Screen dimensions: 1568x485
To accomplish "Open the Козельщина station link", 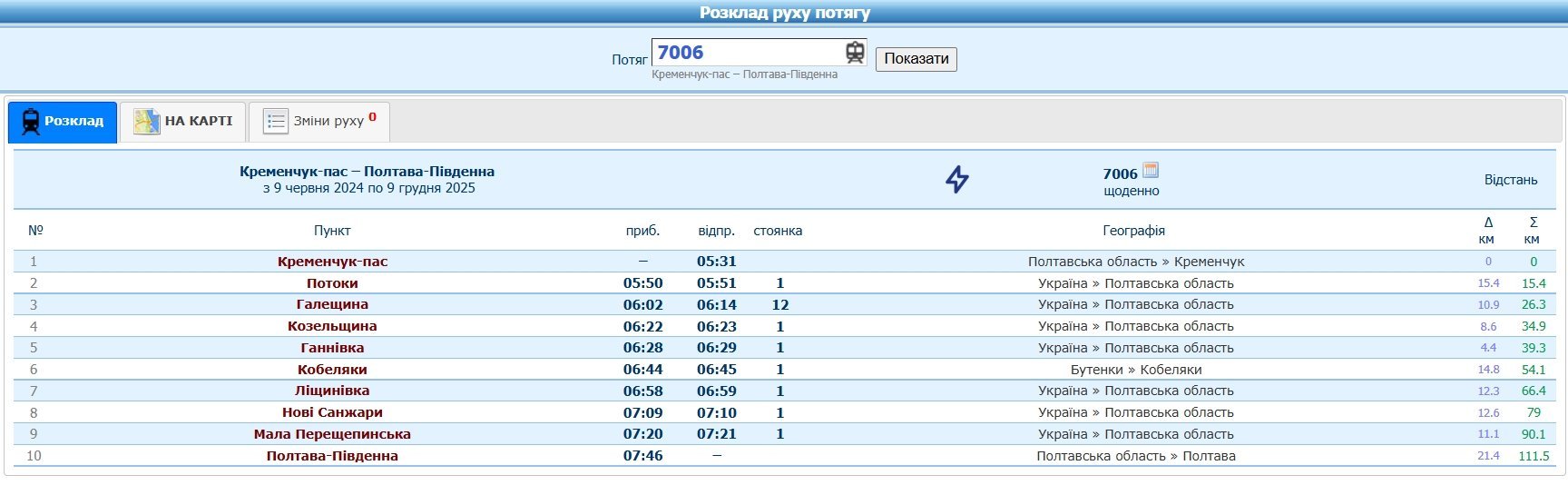I will [x=332, y=326].
